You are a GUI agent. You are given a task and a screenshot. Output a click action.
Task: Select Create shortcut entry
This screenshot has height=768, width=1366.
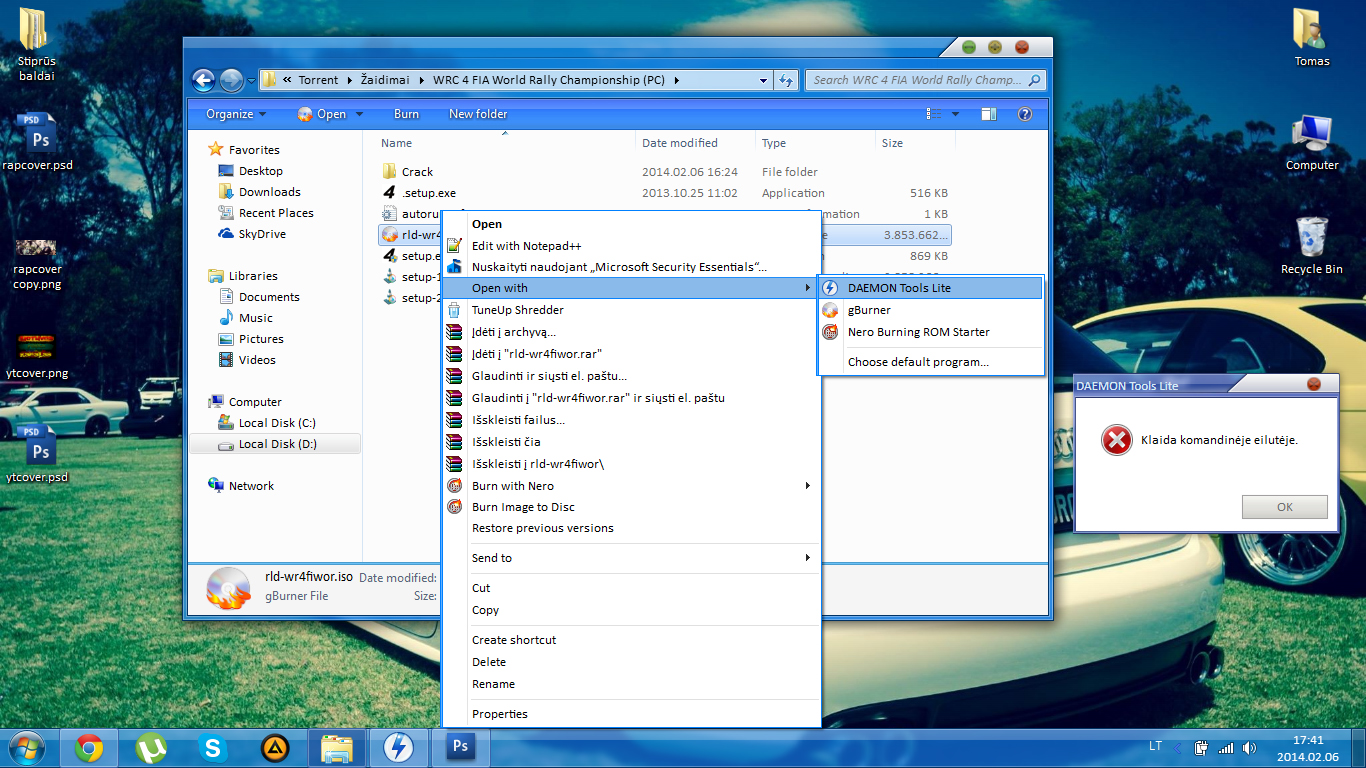click(630, 640)
